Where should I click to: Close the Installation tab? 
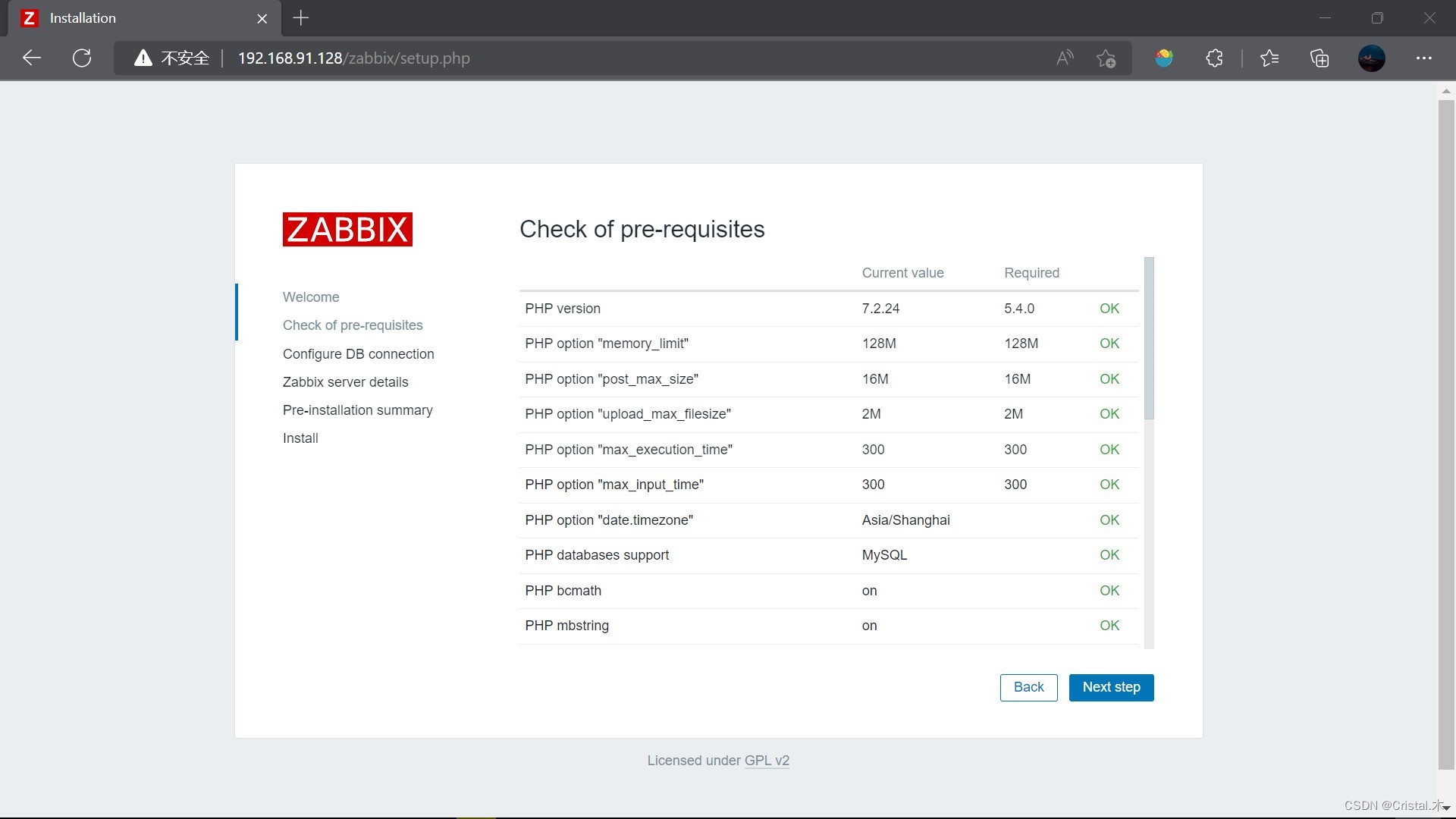coord(262,19)
